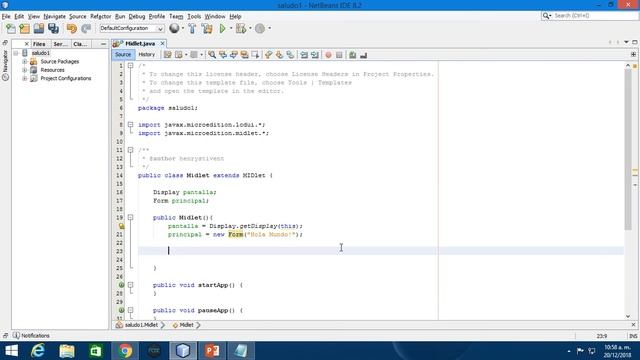Screen dimensions: 640x360
Task: Click the Redo arrow icon
Action: click(x=86, y=29)
